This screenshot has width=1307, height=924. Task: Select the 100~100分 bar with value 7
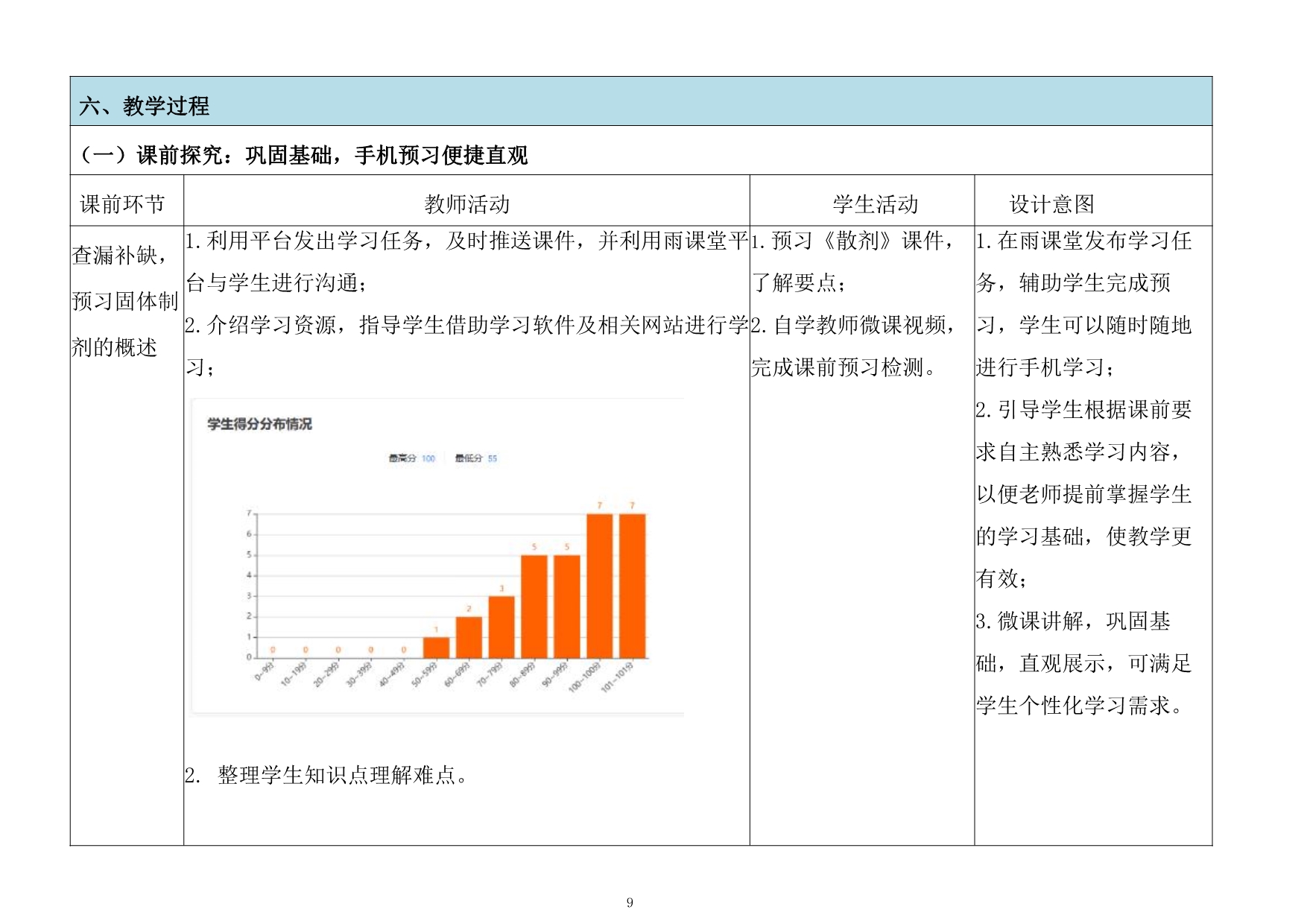599,586
